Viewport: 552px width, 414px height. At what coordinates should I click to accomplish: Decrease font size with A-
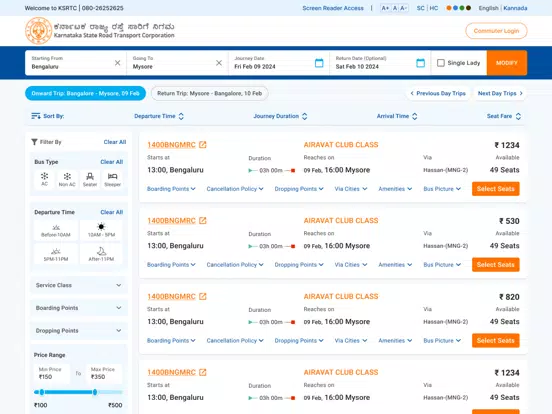click(403, 8)
